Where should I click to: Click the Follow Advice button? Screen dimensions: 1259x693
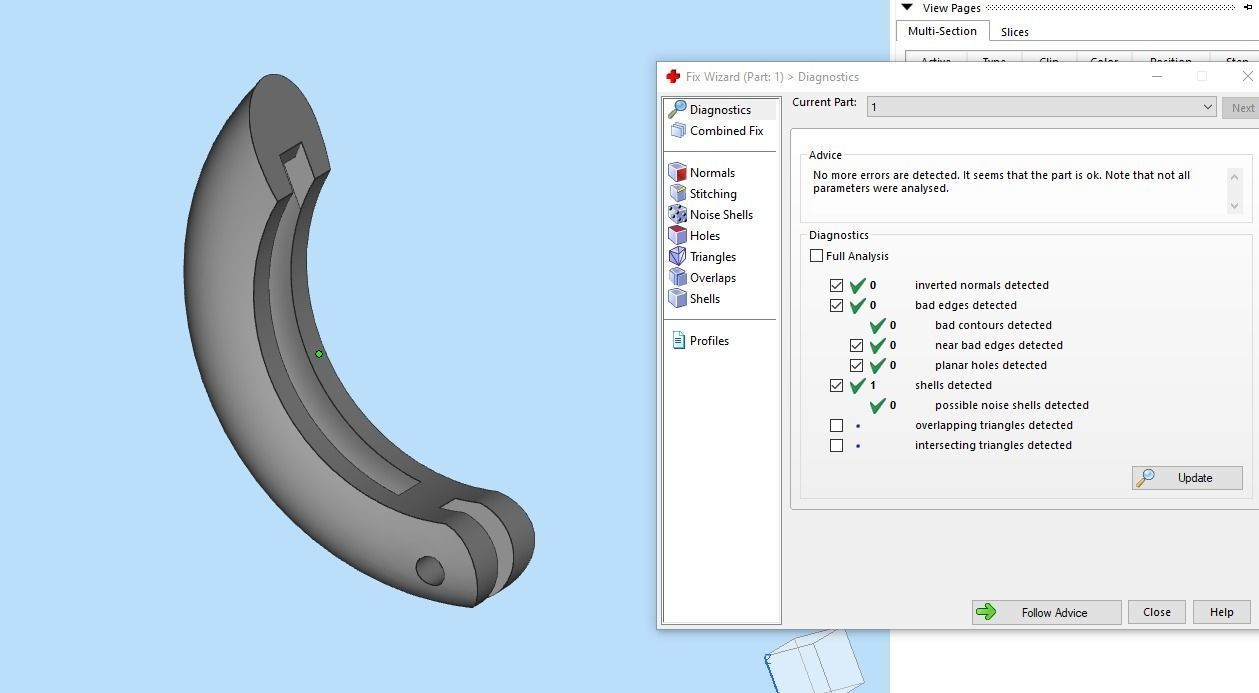coord(1046,612)
